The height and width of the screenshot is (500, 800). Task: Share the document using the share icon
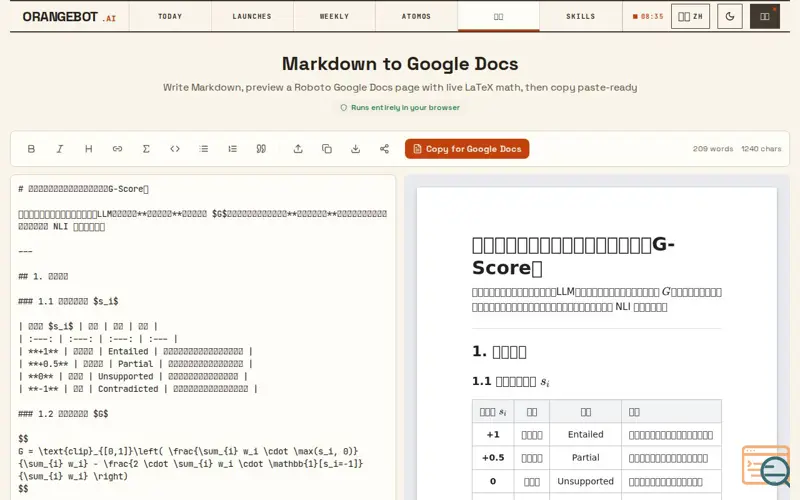click(384, 149)
